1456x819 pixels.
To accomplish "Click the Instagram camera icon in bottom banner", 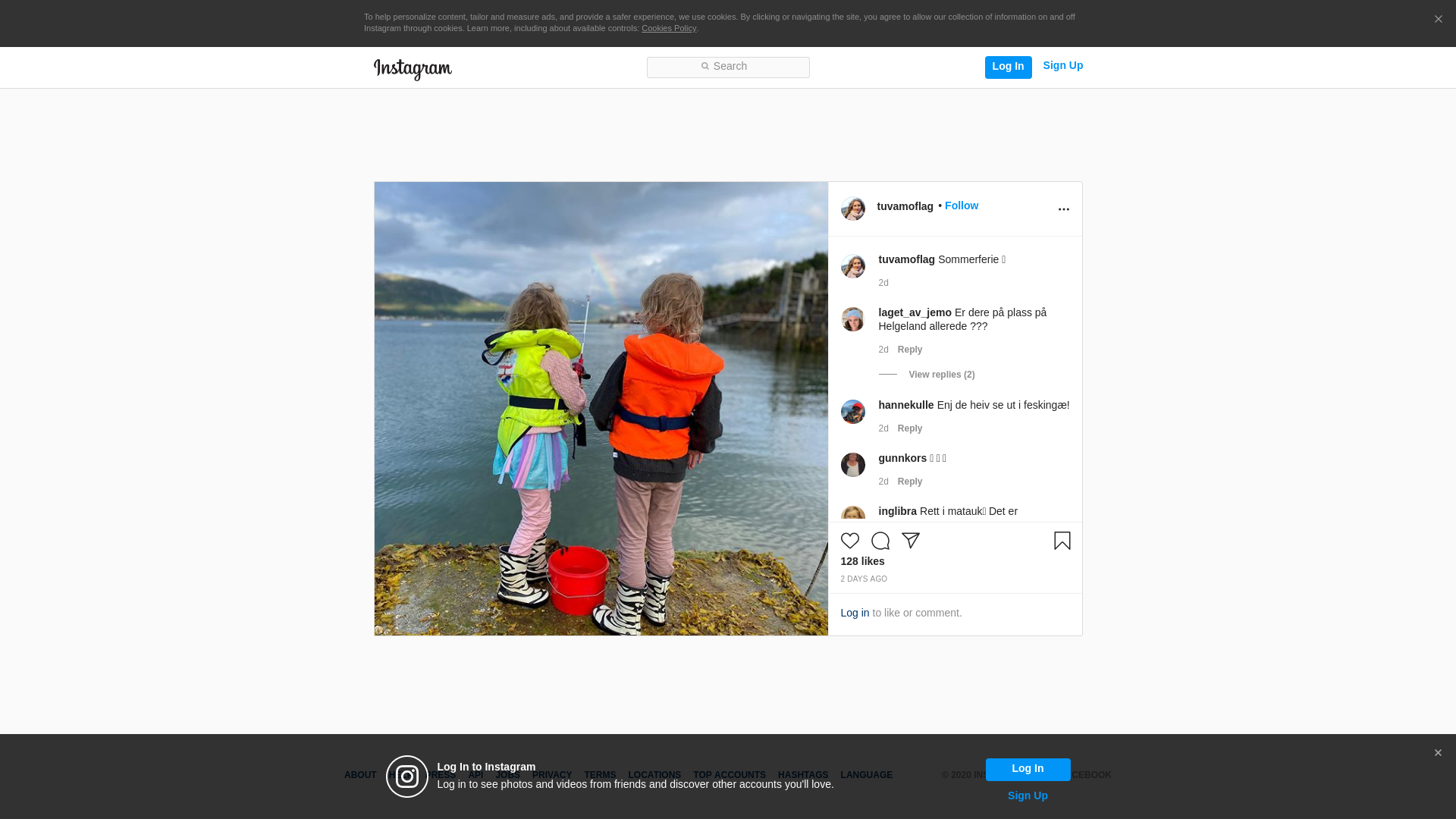I will pos(407,777).
